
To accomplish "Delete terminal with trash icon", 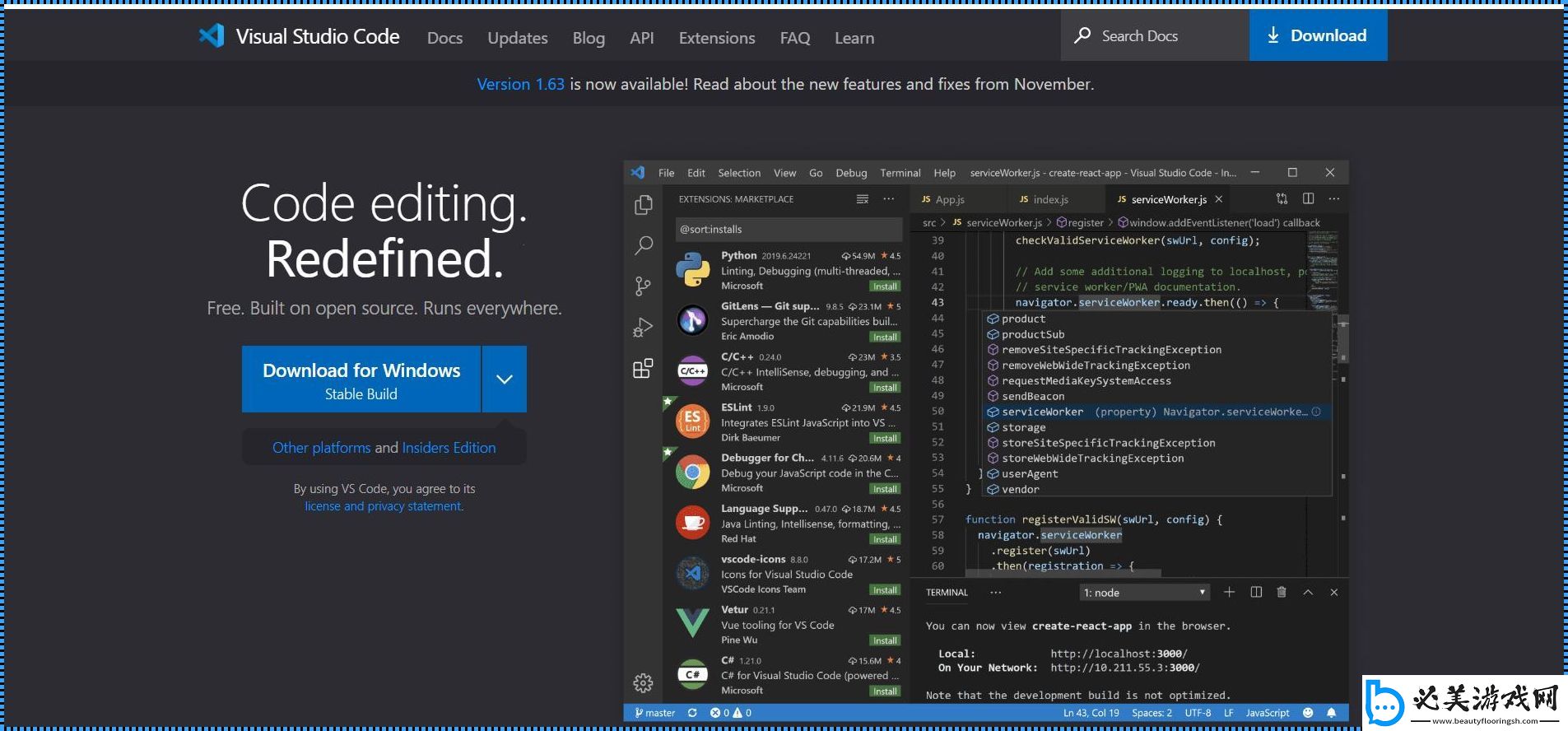I will tap(1282, 592).
